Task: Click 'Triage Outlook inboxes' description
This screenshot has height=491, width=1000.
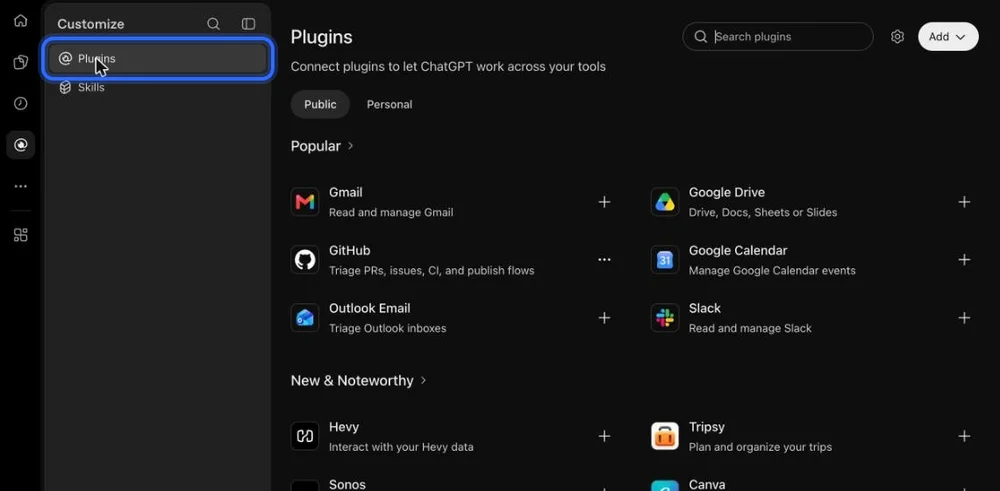Action: tap(388, 328)
